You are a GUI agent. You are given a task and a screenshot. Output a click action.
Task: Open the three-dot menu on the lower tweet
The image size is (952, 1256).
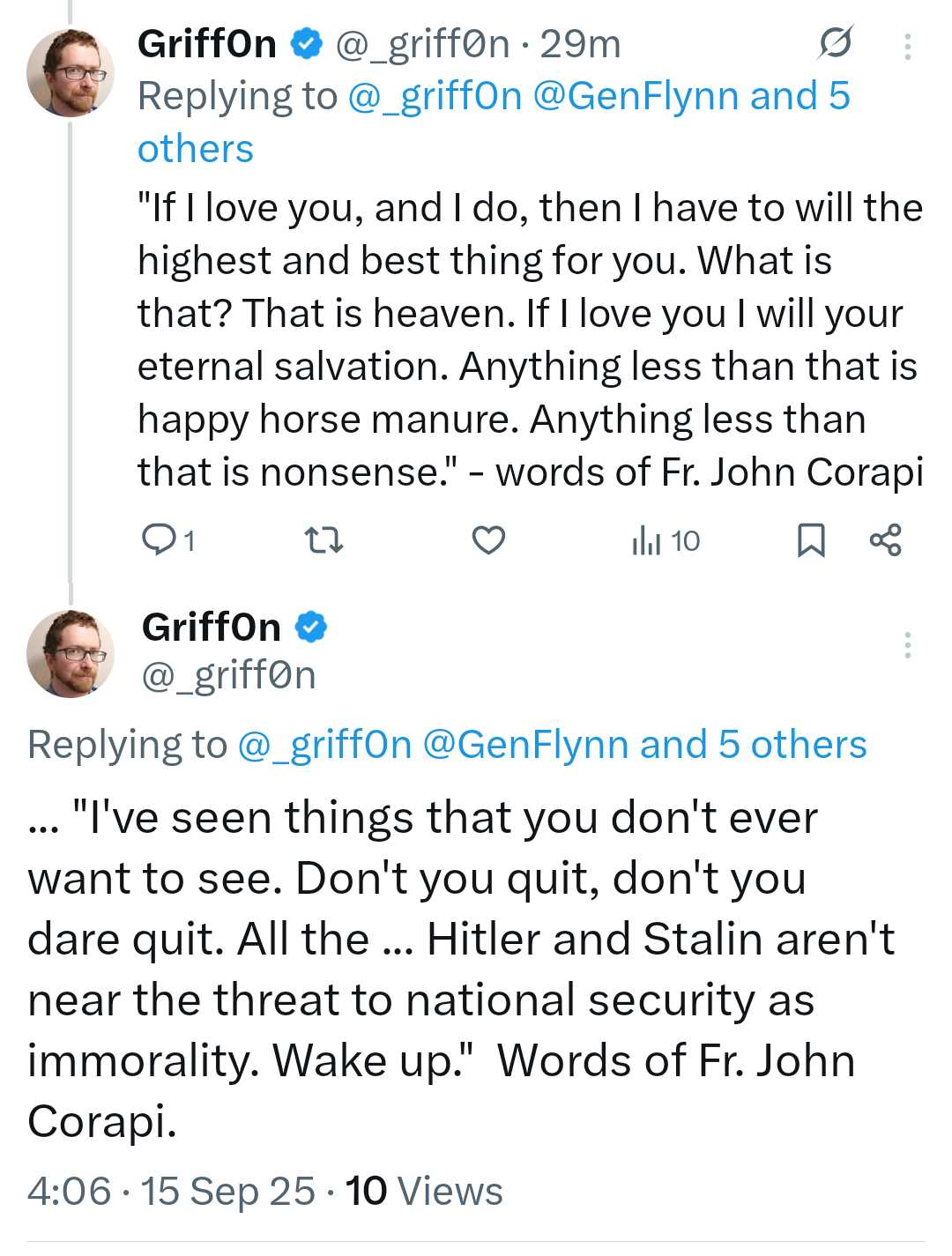907,644
